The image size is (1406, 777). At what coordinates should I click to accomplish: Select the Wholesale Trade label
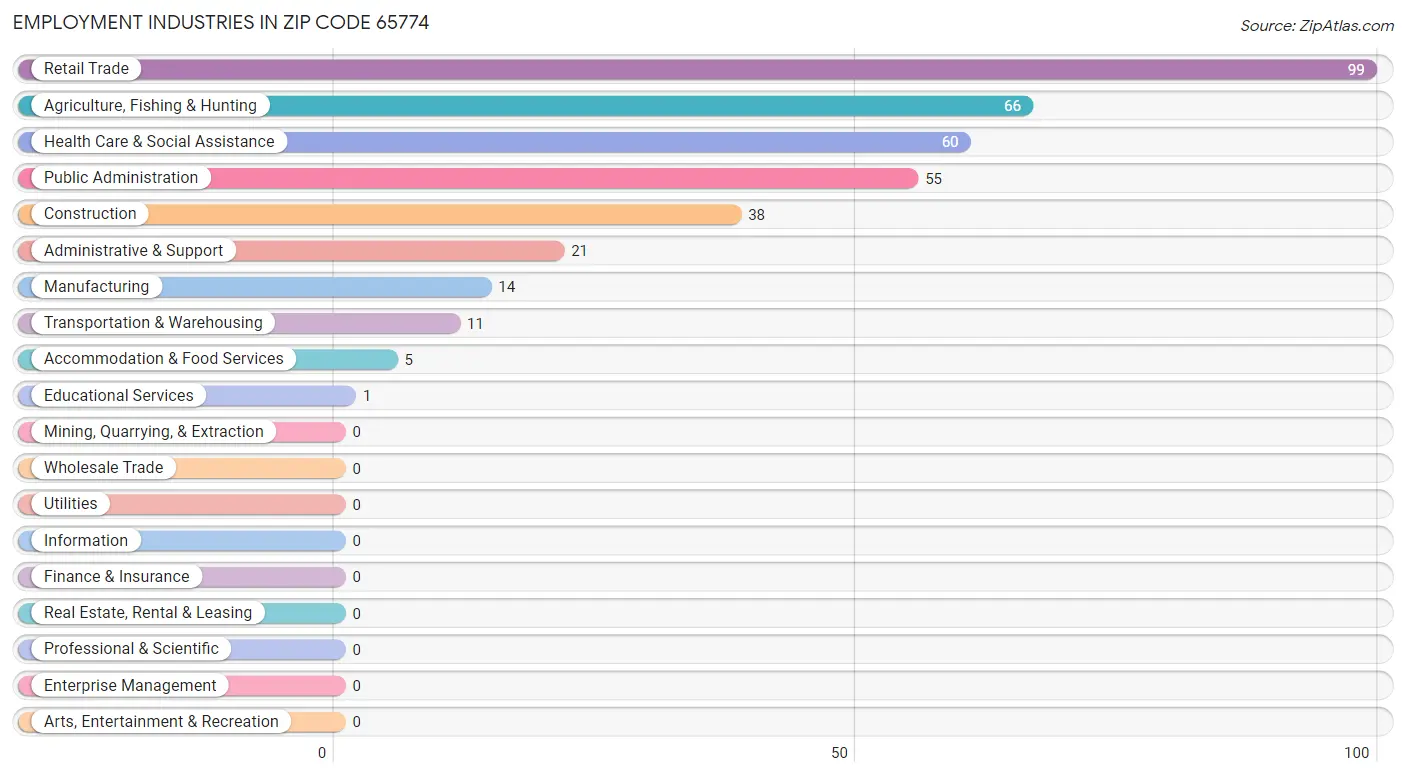coord(103,467)
